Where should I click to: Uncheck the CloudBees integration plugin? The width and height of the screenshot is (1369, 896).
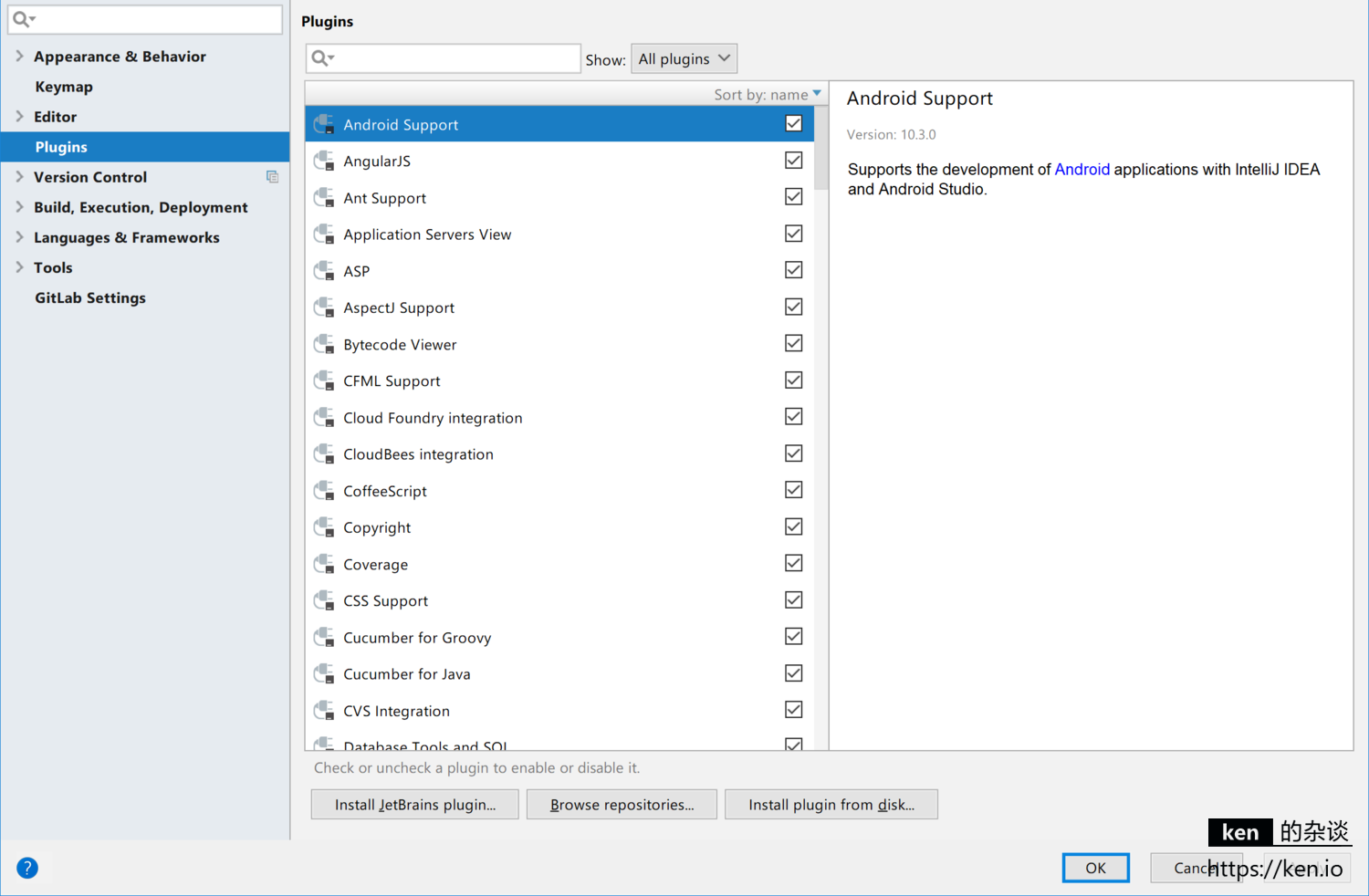tap(794, 453)
